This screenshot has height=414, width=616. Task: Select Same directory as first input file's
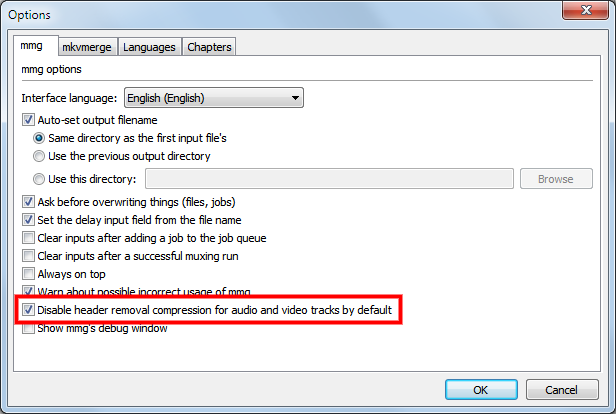pyautogui.click(x=40, y=138)
